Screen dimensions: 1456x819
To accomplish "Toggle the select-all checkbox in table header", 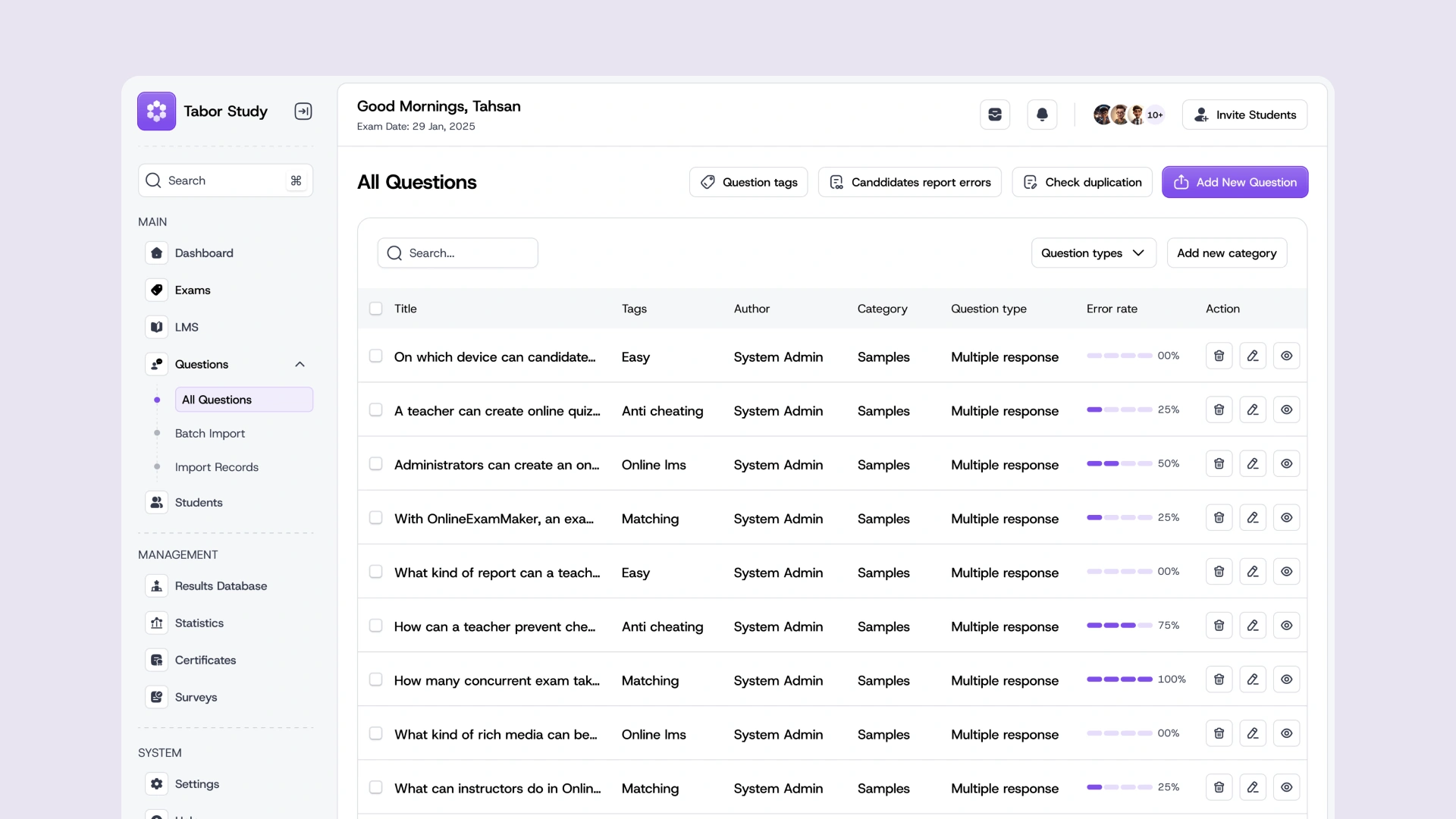I will [375, 308].
